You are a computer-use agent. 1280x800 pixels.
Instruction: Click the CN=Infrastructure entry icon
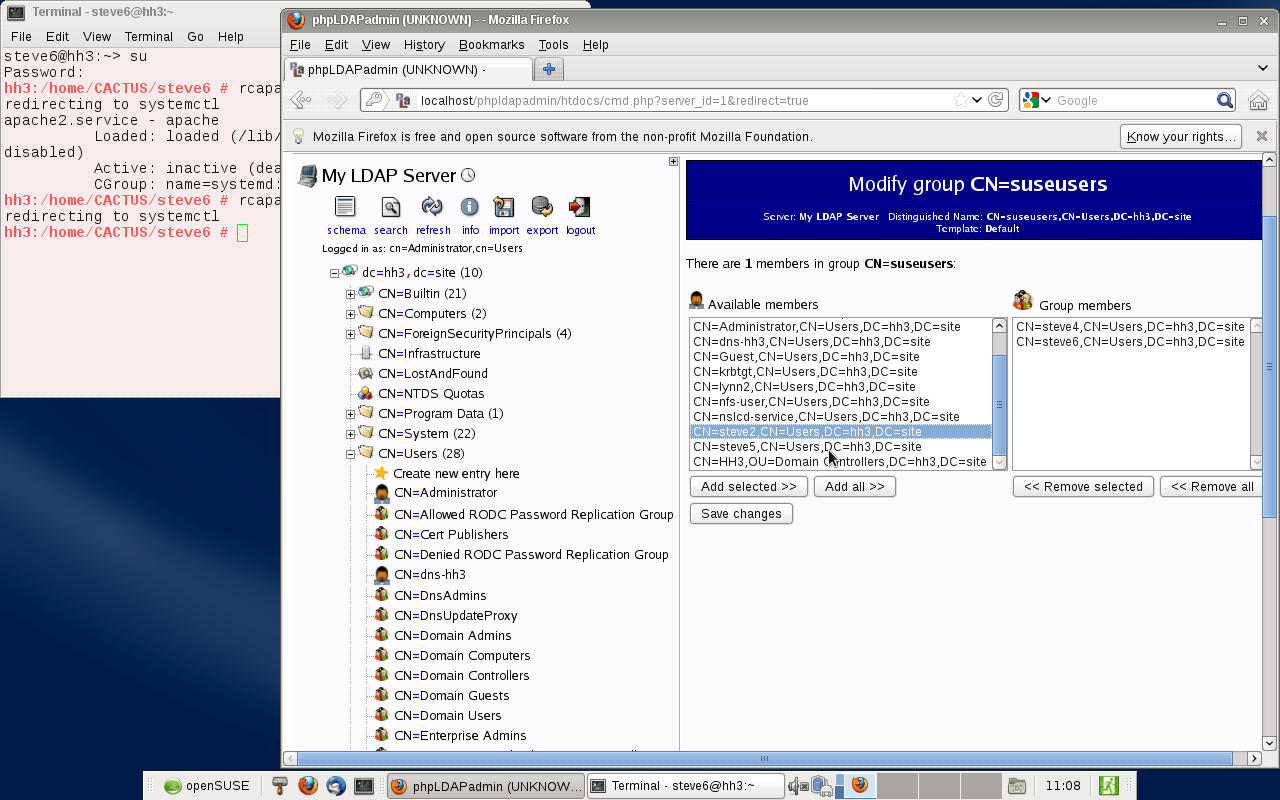(365, 353)
